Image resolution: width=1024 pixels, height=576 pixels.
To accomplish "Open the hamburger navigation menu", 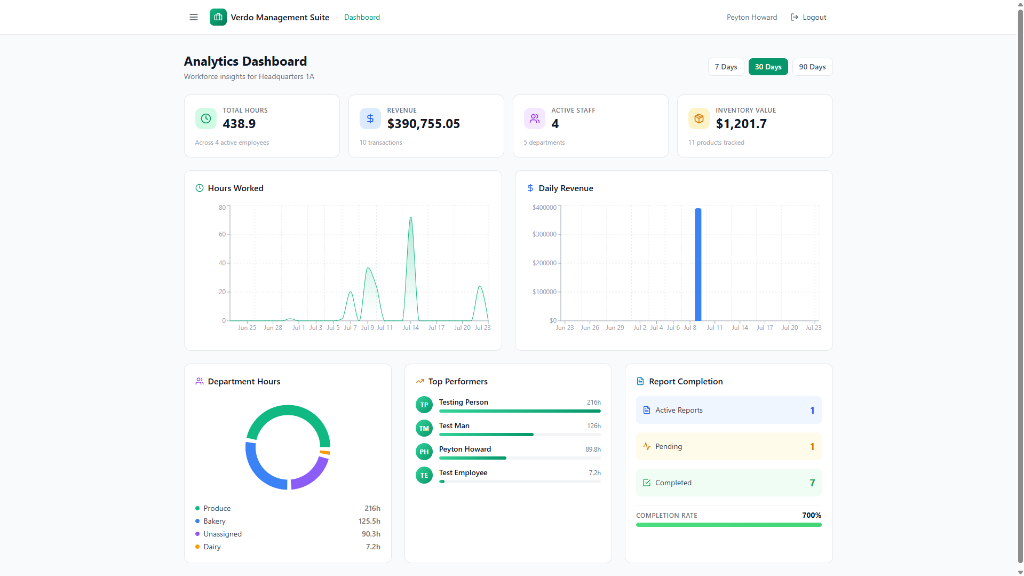I will pos(193,17).
